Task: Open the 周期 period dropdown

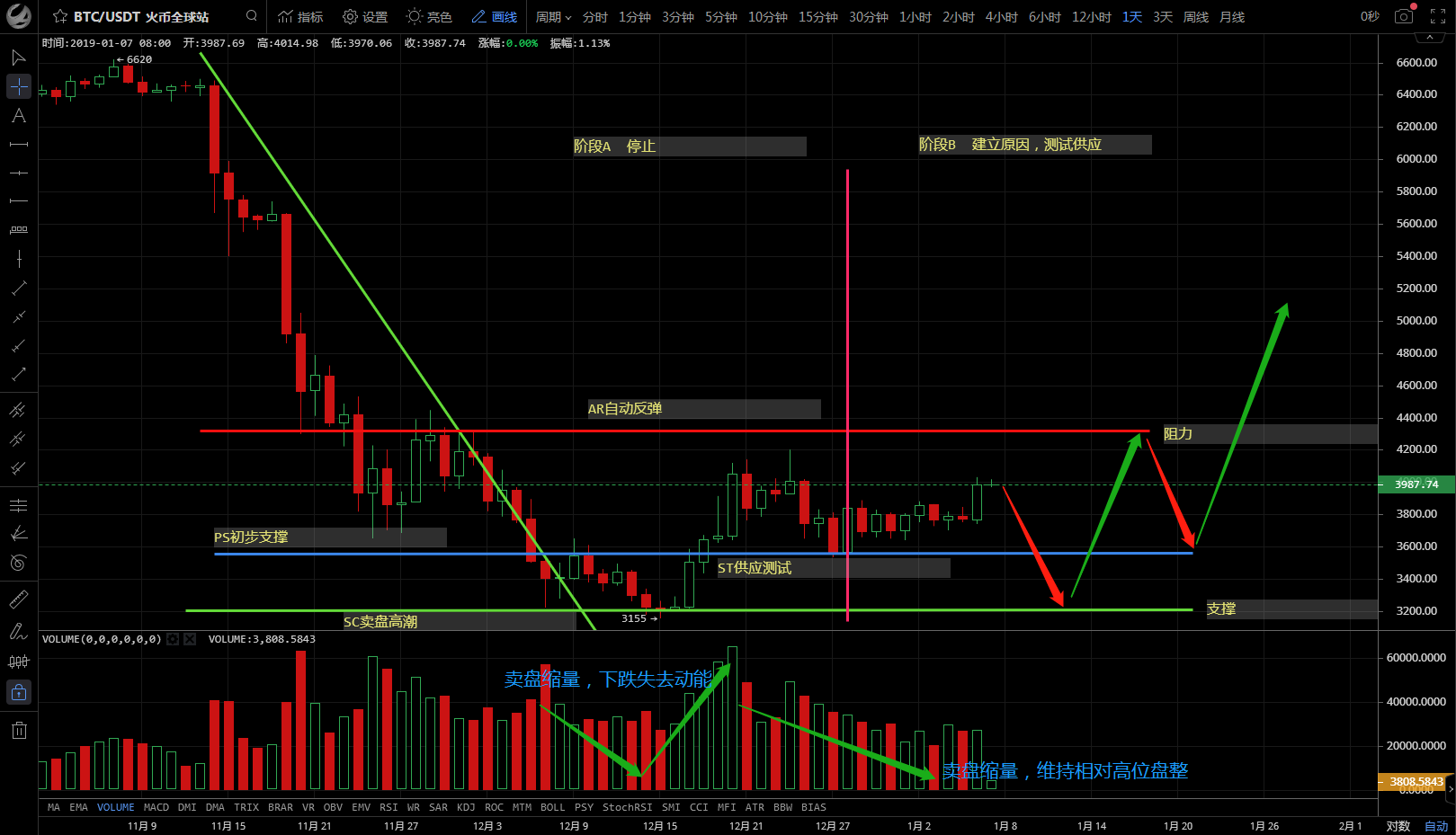Action: 553,17
